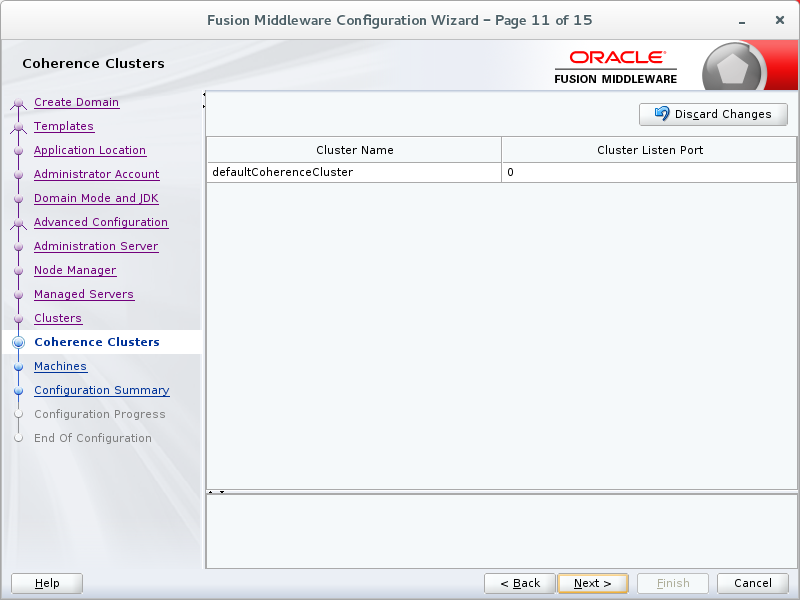800x600 pixels.
Task: Click the Templates step node icon
Action: pos(18,128)
